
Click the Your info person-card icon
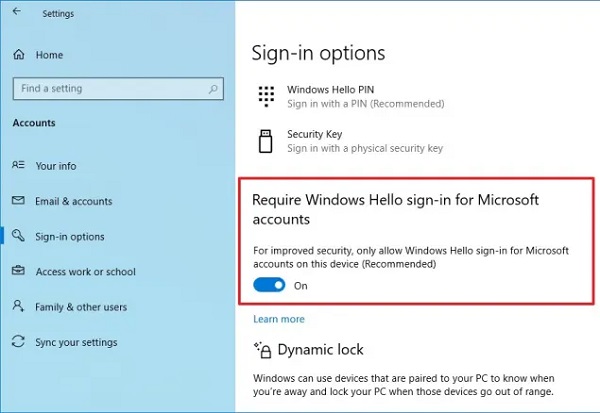(18, 165)
